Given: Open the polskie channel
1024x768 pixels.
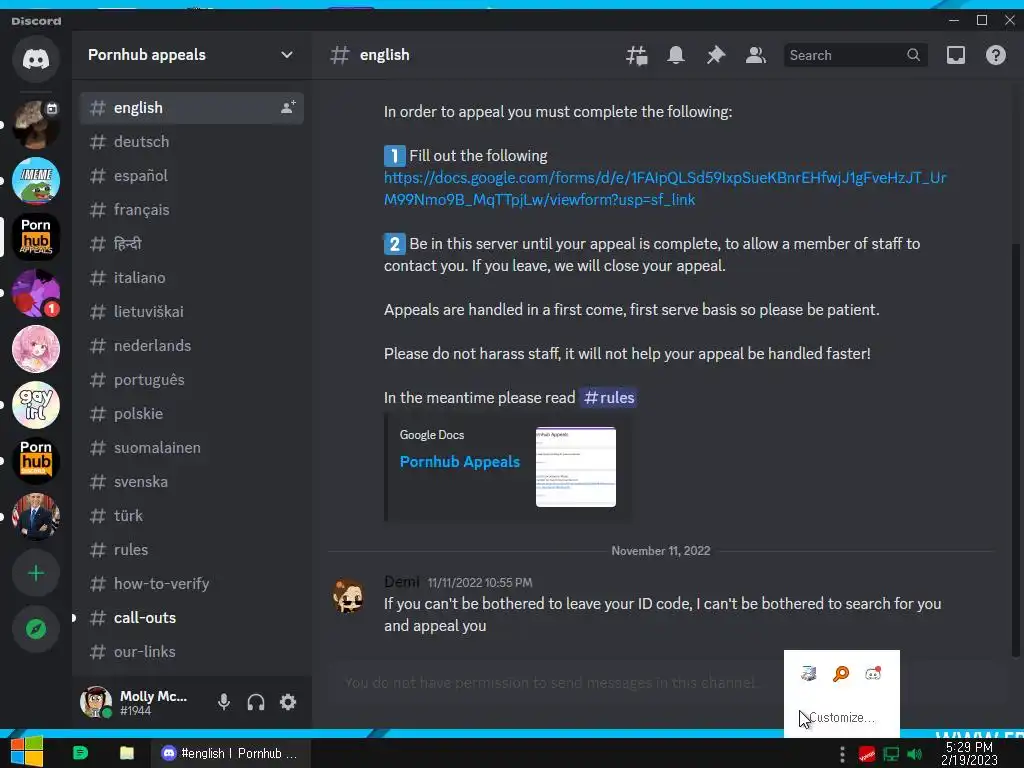Looking at the screenshot, I should point(191,413).
